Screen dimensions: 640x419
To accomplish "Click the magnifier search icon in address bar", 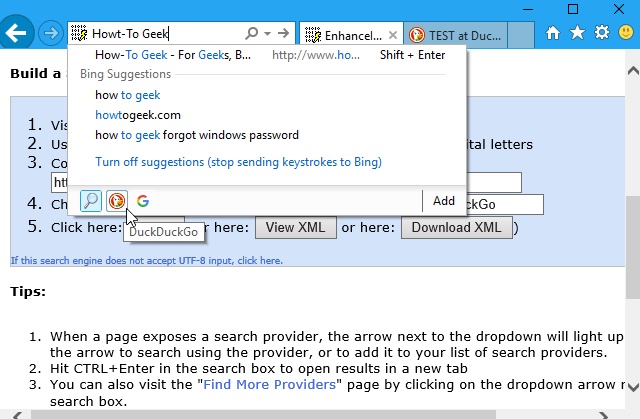I will [x=252, y=33].
